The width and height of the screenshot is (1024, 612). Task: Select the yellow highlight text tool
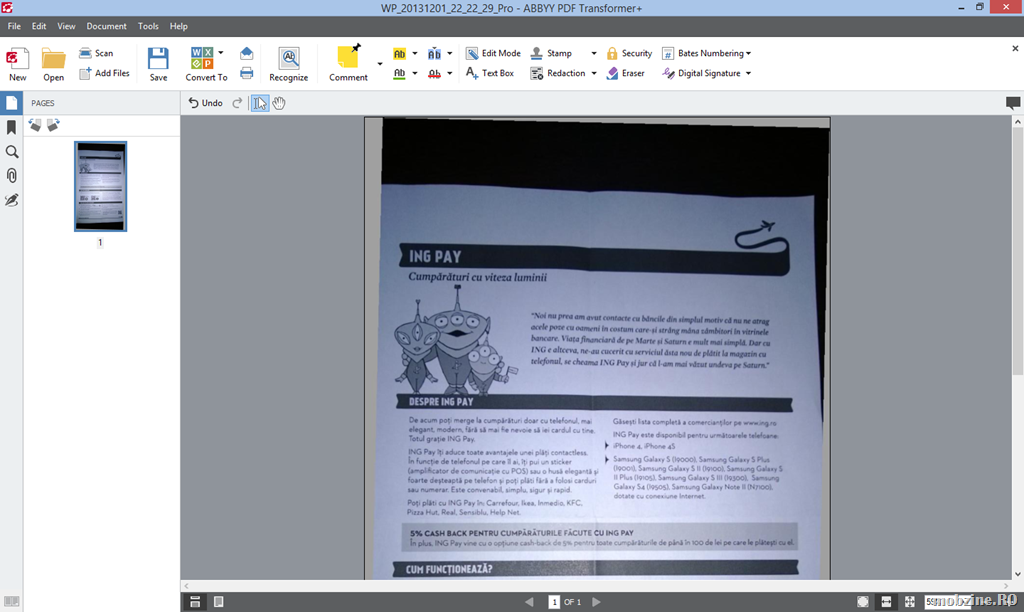point(399,54)
